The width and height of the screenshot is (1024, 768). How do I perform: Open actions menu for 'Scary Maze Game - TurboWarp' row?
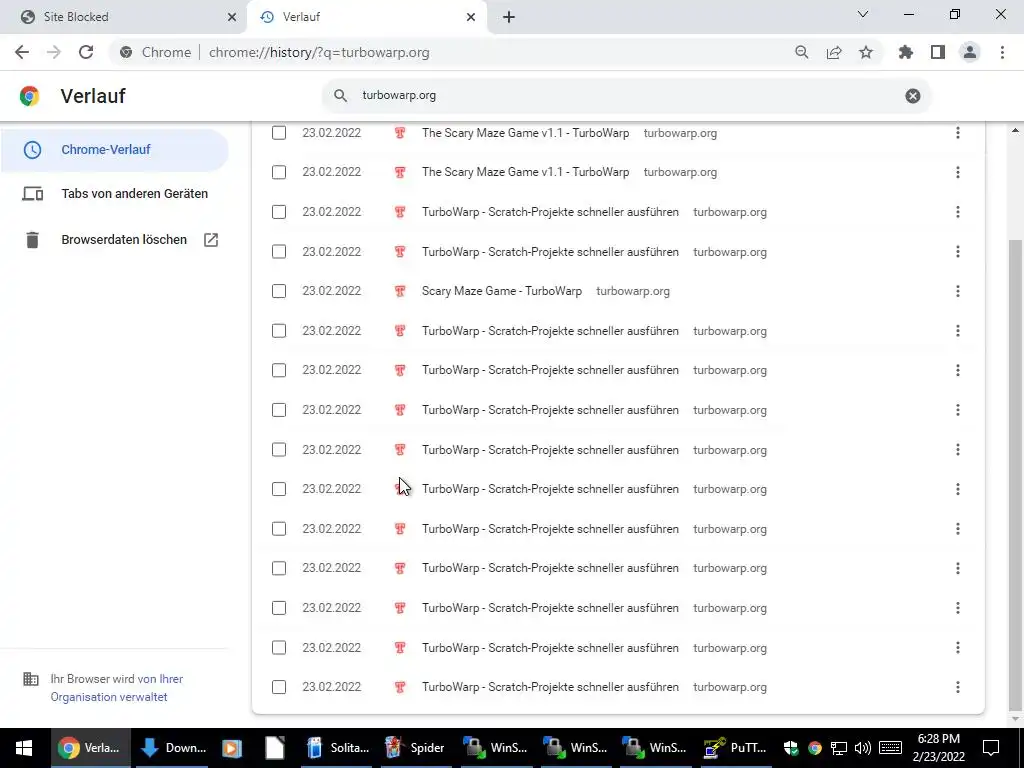pos(957,291)
